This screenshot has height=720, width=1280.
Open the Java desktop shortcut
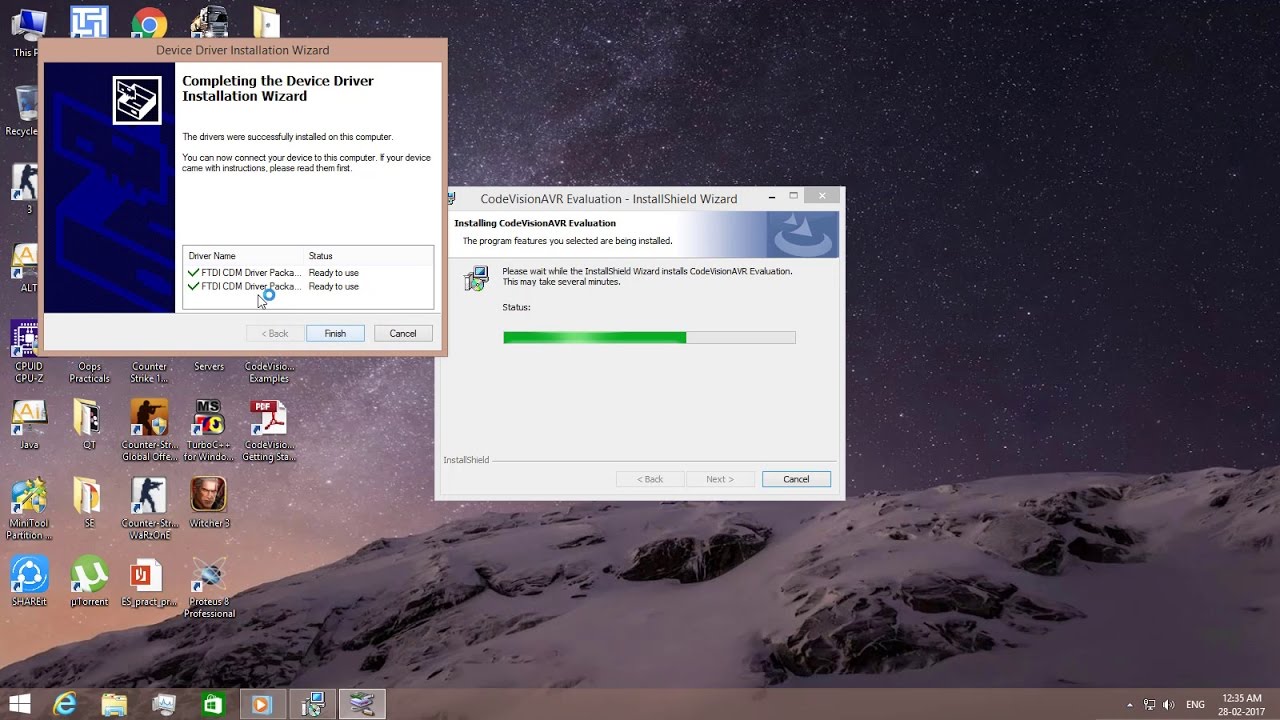[29, 425]
